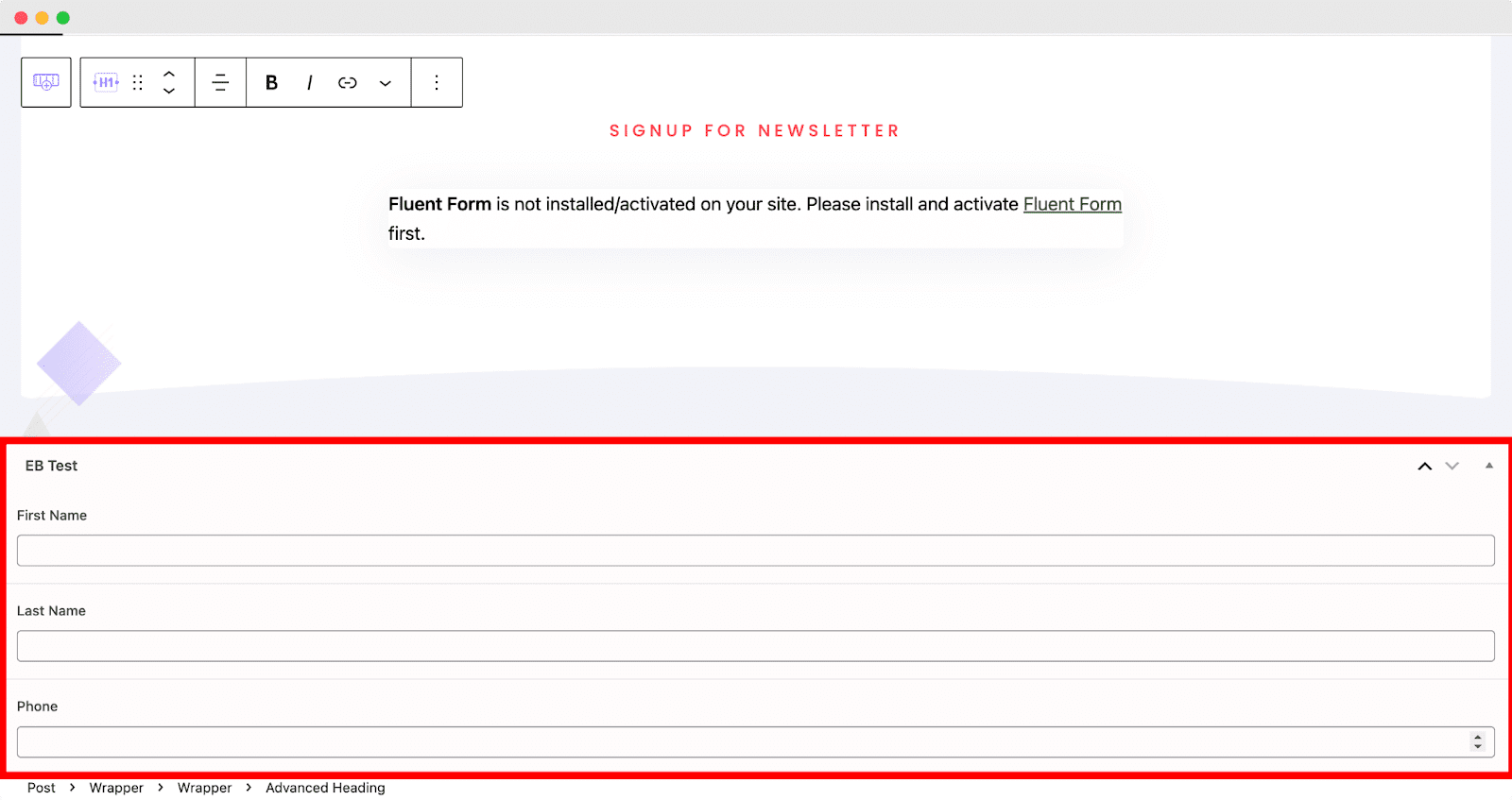Insert a link with the link icon
The height and width of the screenshot is (800, 1512).
[348, 82]
